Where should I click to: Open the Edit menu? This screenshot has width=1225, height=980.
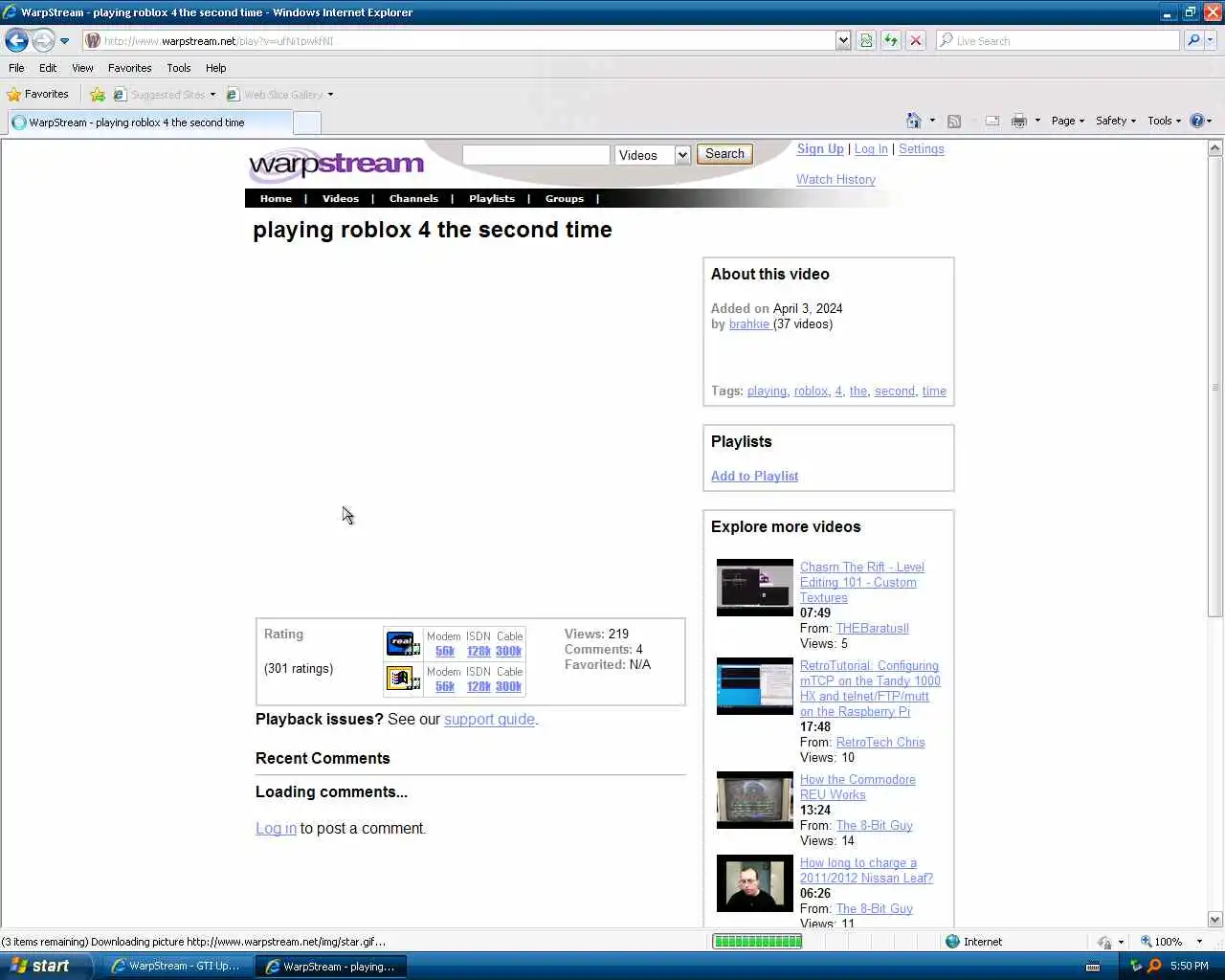pyautogui.click(x=48, y=68)
